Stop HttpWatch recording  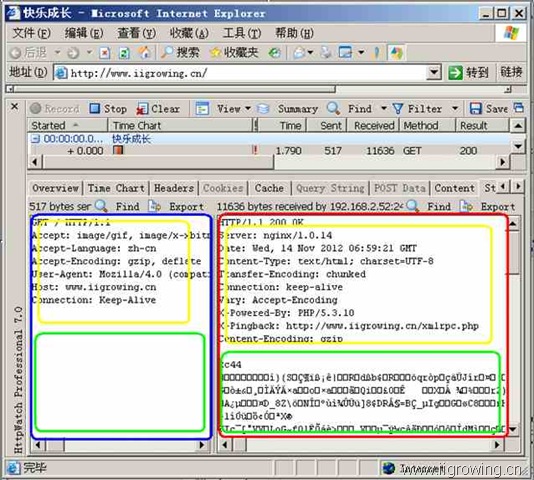[x=108, y=109]
